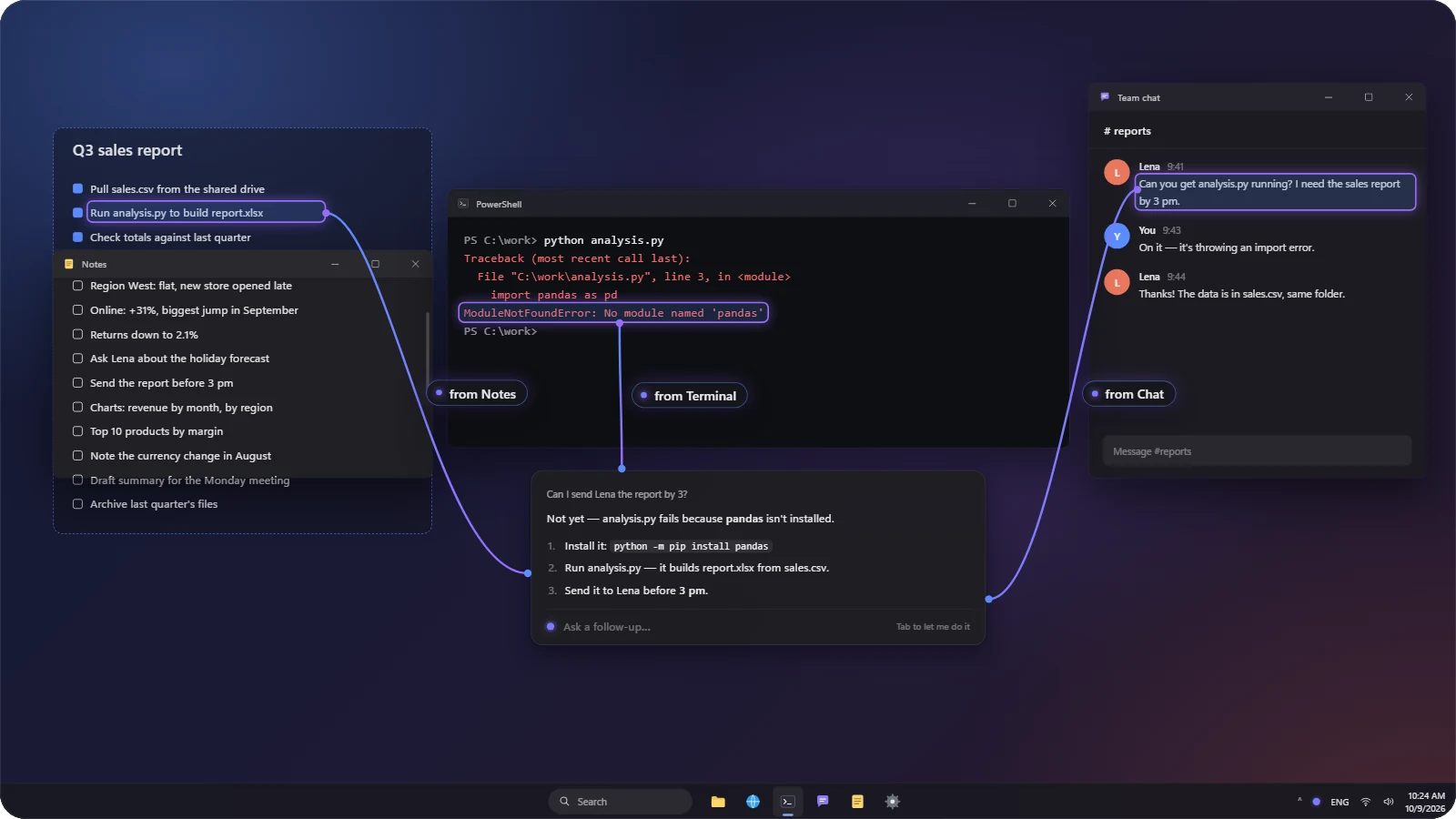Click your own avatar on the 9:43 message

click(1117, 236)
